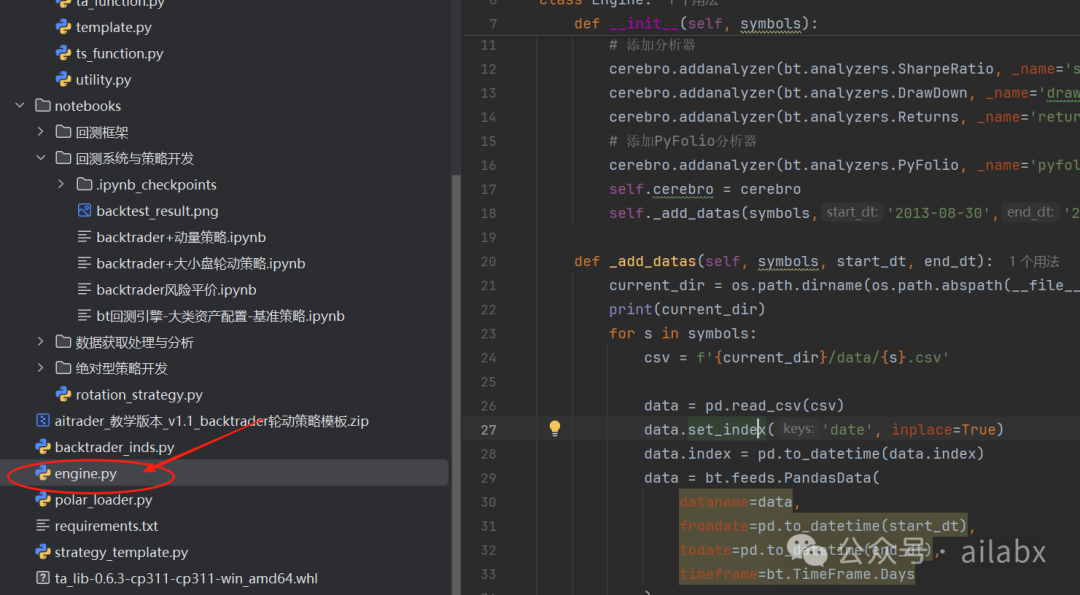1080x595 pixels.
Task: Select template.py in the project tree
Action: (114, 28)
